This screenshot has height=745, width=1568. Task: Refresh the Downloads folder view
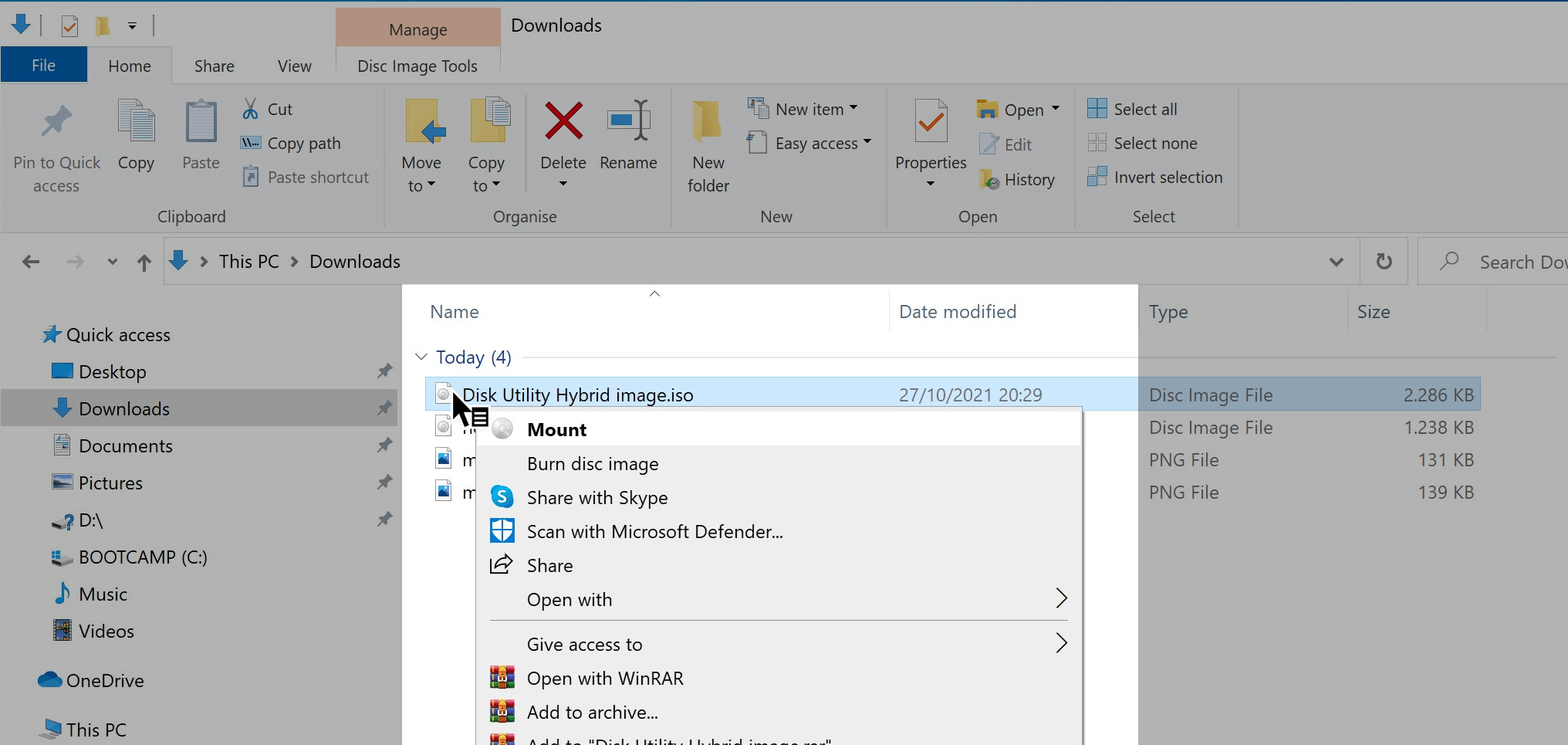pyautogui.click(x=1384, y=262)
